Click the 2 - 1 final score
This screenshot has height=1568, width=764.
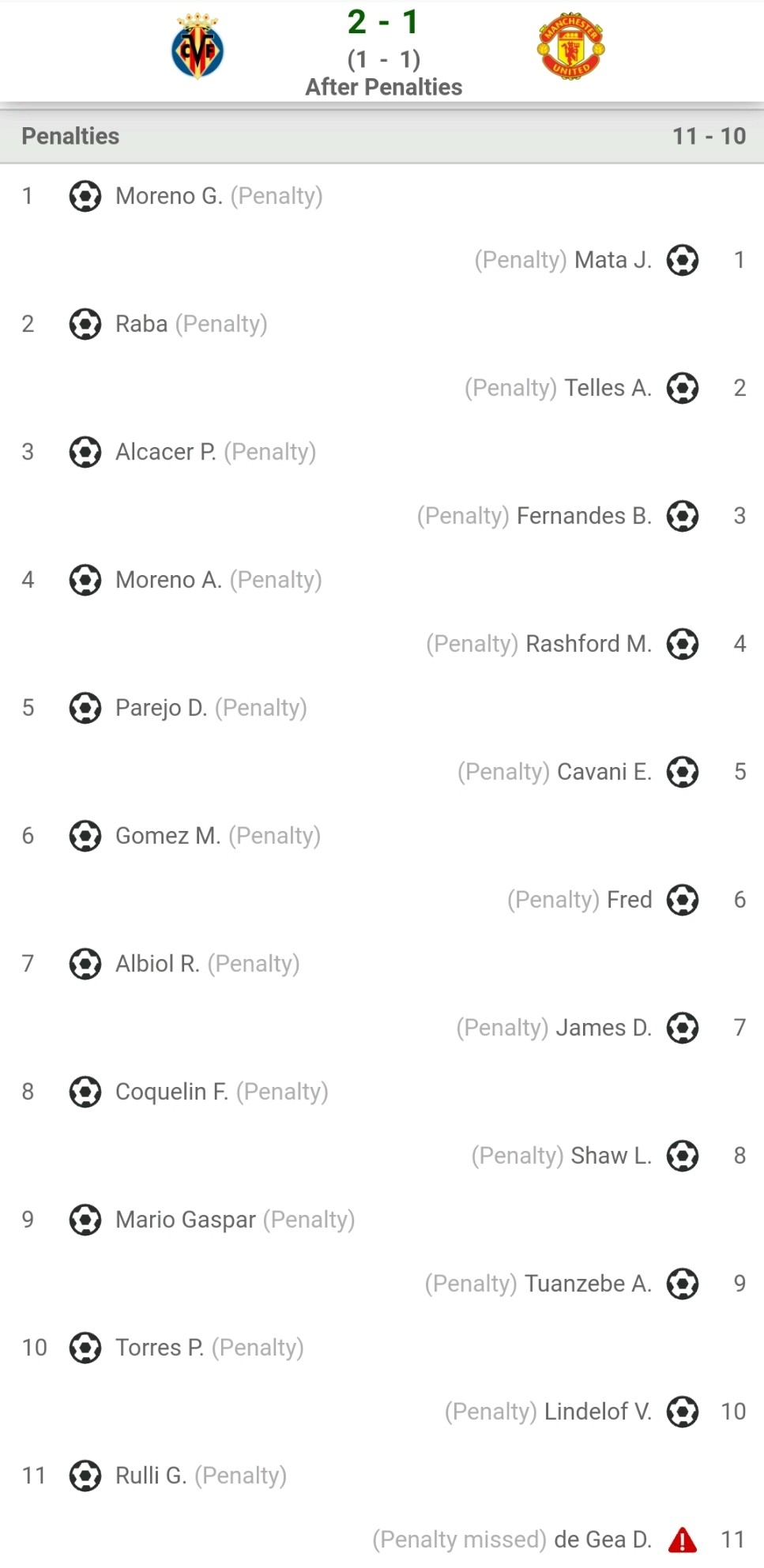click(383, 22)
